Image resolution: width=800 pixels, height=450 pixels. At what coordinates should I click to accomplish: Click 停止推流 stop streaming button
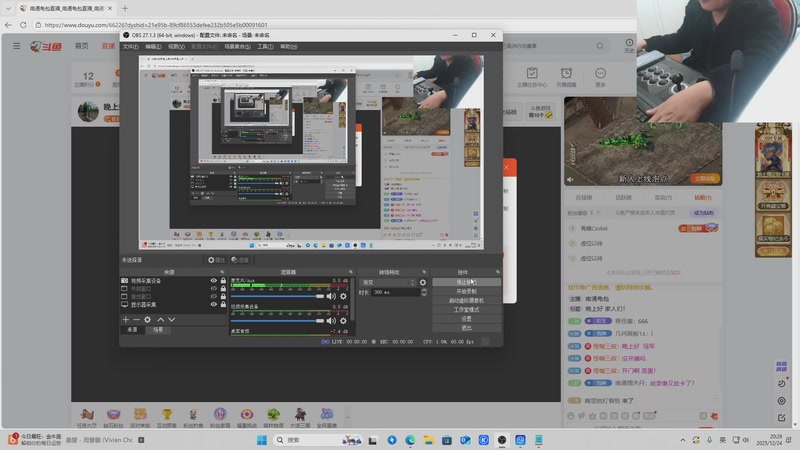point(466,282)
